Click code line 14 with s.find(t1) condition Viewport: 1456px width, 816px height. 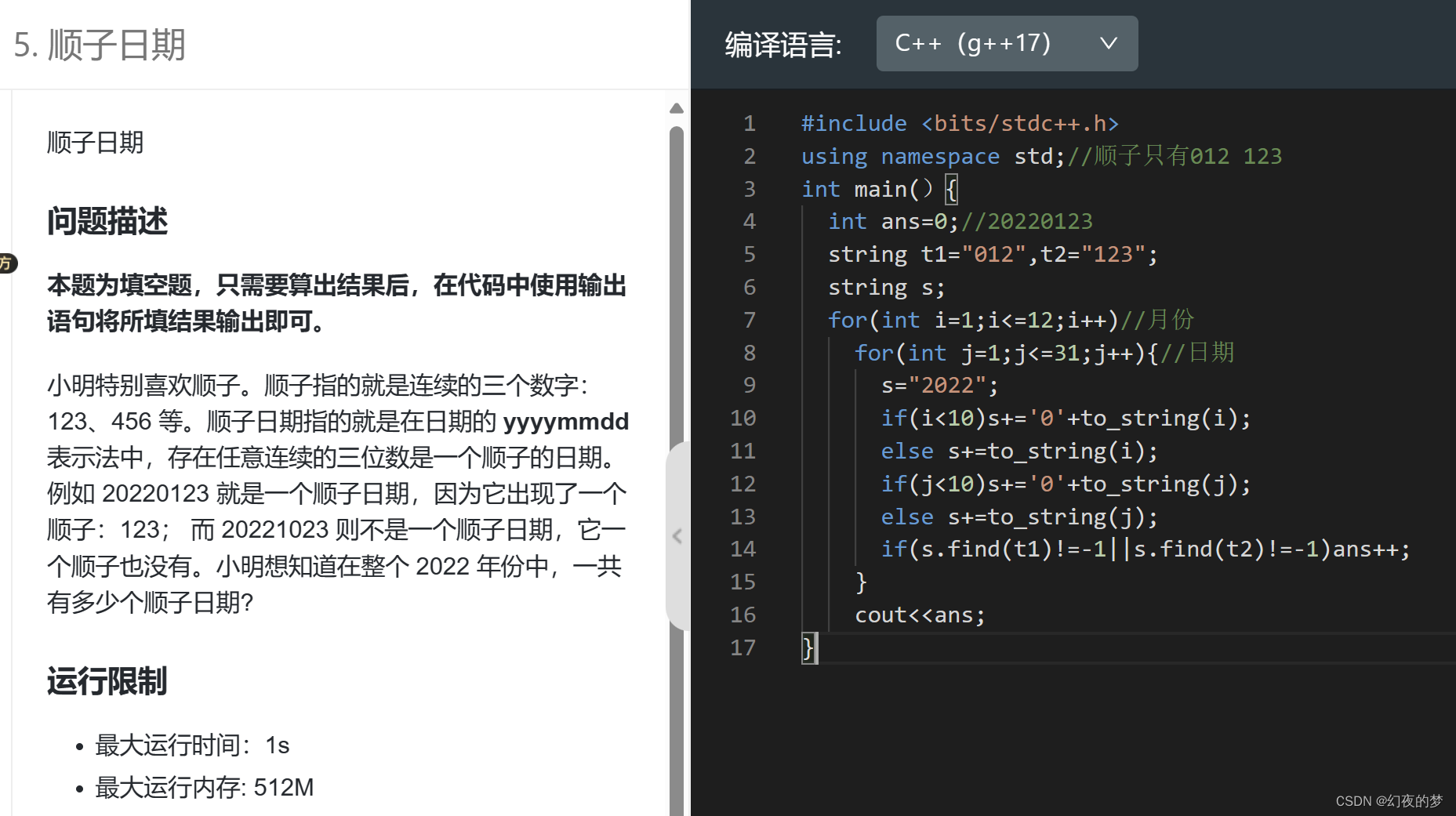[x=1146, y=549]
